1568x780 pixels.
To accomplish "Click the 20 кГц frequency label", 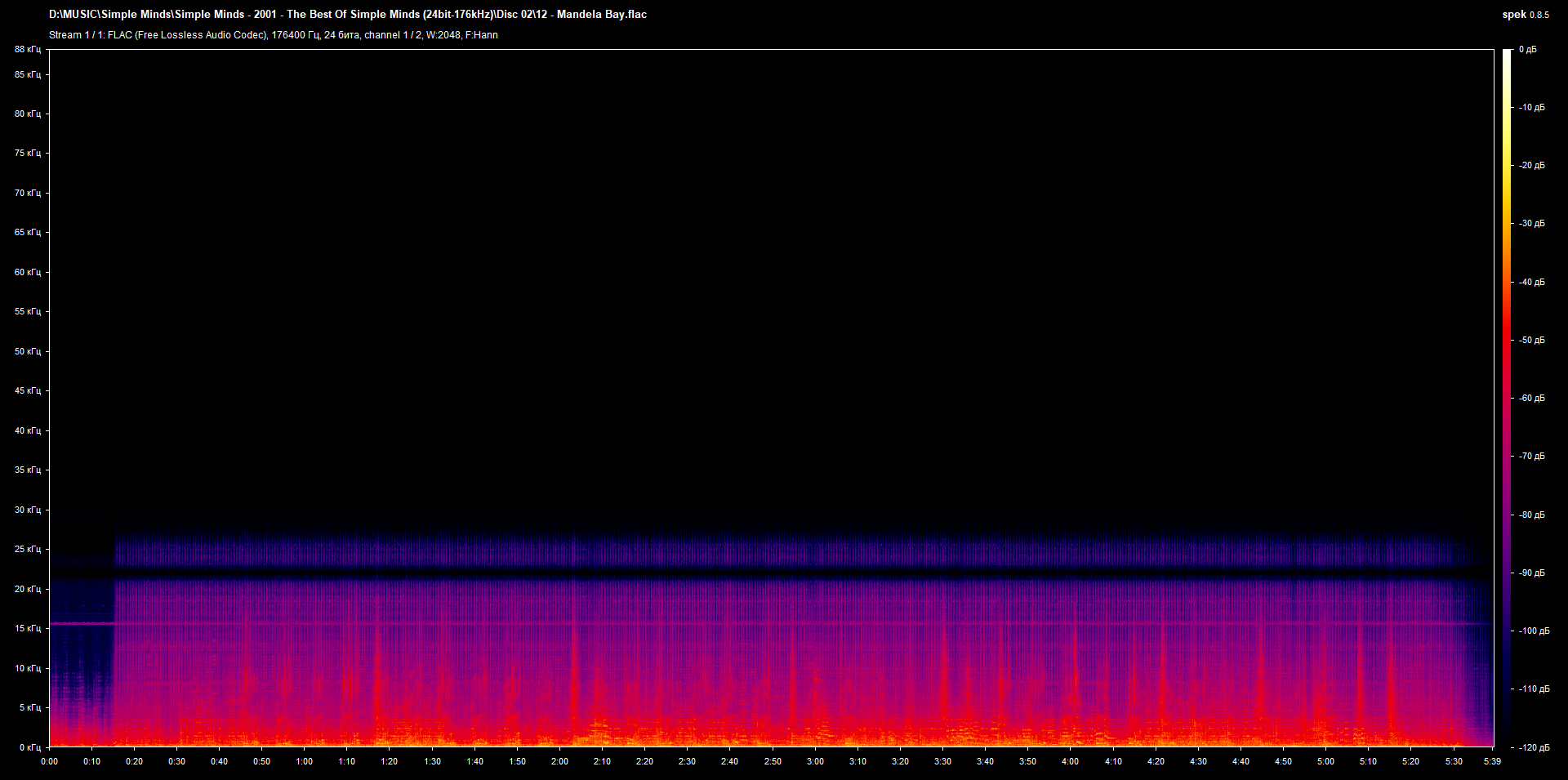I will pos(27,589).
